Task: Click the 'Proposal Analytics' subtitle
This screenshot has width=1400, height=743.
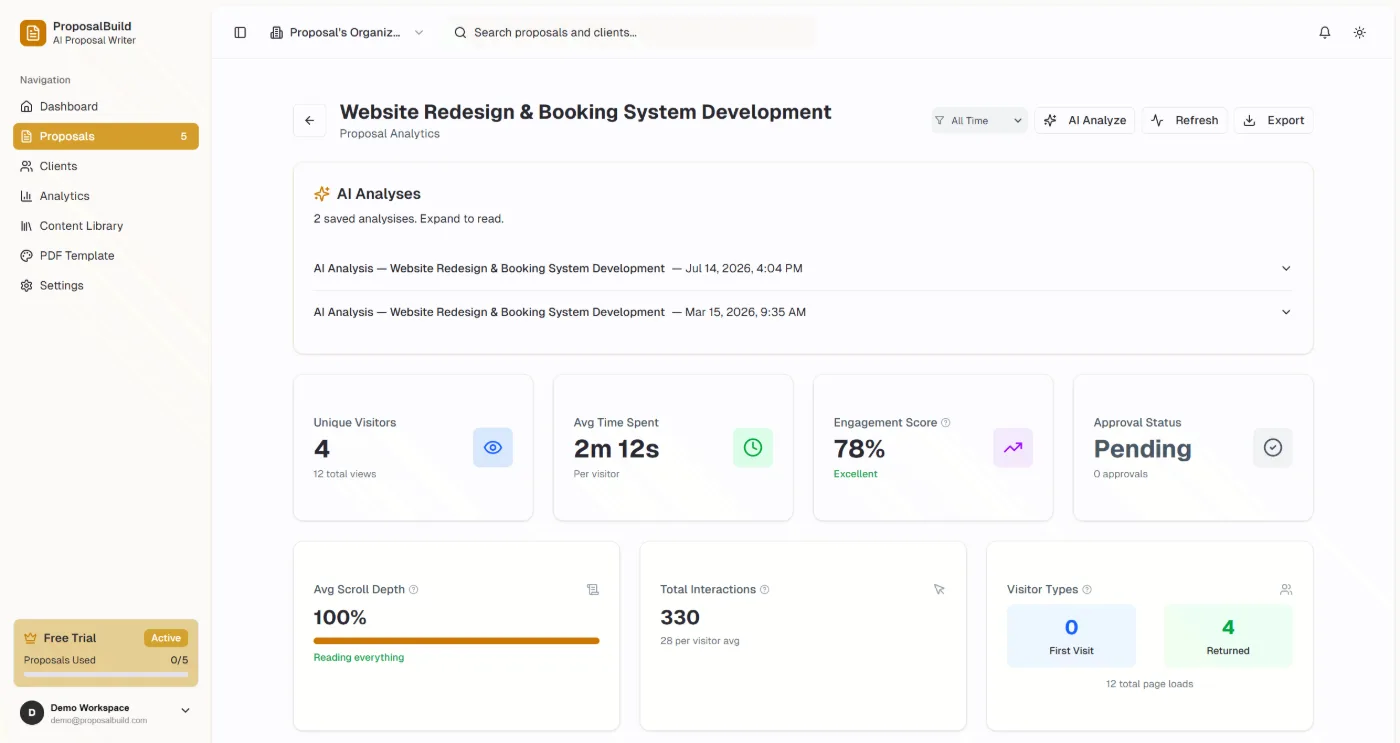Action: (x=390, y=133)
